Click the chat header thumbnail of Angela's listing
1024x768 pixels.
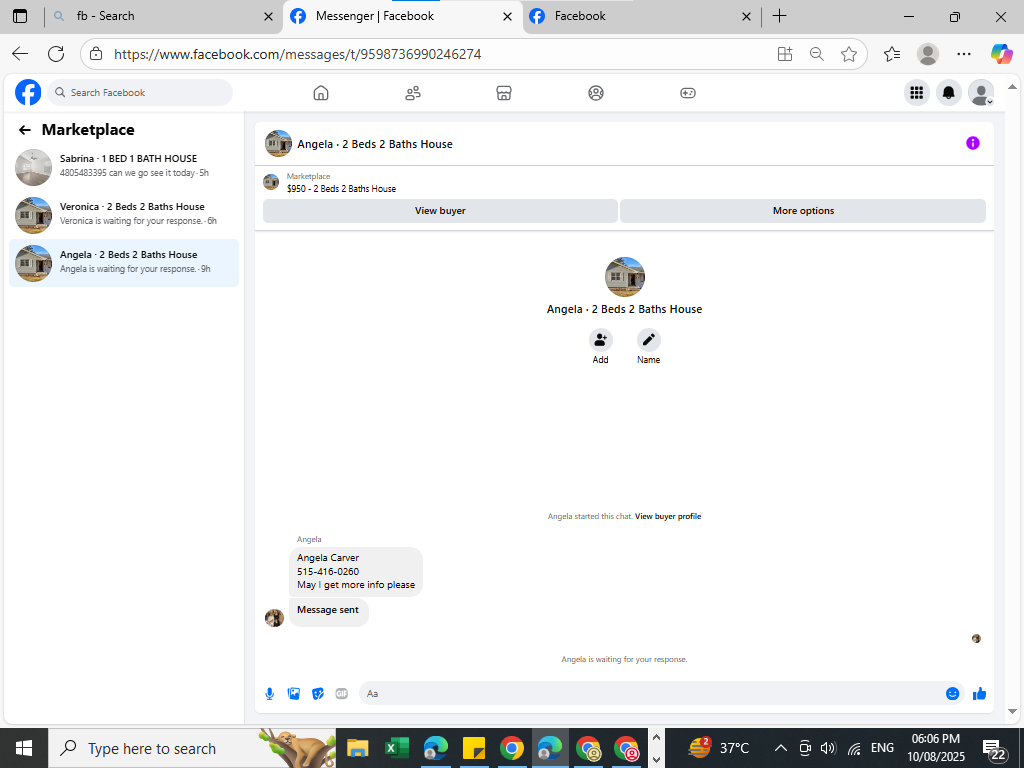[x=278, y=144]
